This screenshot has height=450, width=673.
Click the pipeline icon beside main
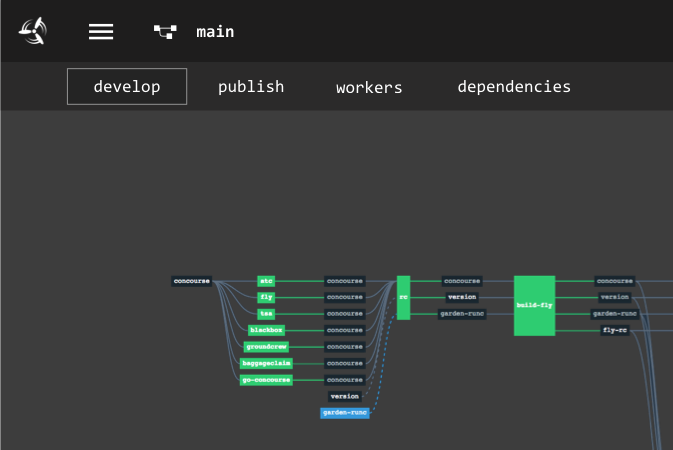click(x=164, y=31)
